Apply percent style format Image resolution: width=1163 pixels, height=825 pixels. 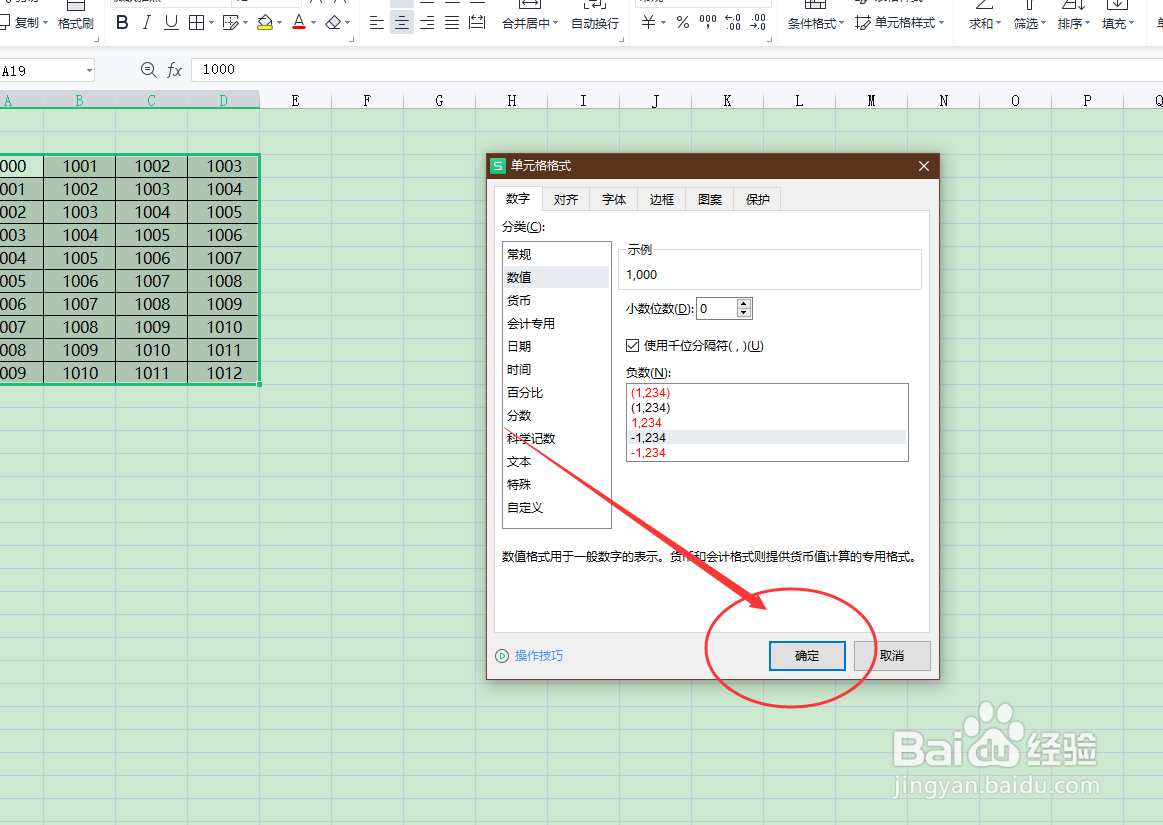683,22
